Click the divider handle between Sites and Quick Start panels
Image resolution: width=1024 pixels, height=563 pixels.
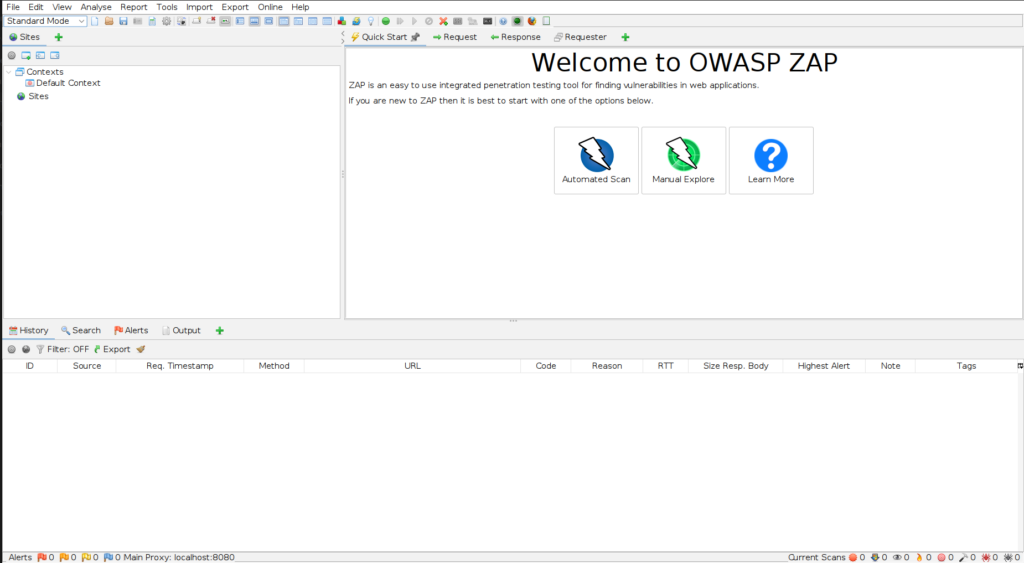pyautogui.click(x=342, y=174)
